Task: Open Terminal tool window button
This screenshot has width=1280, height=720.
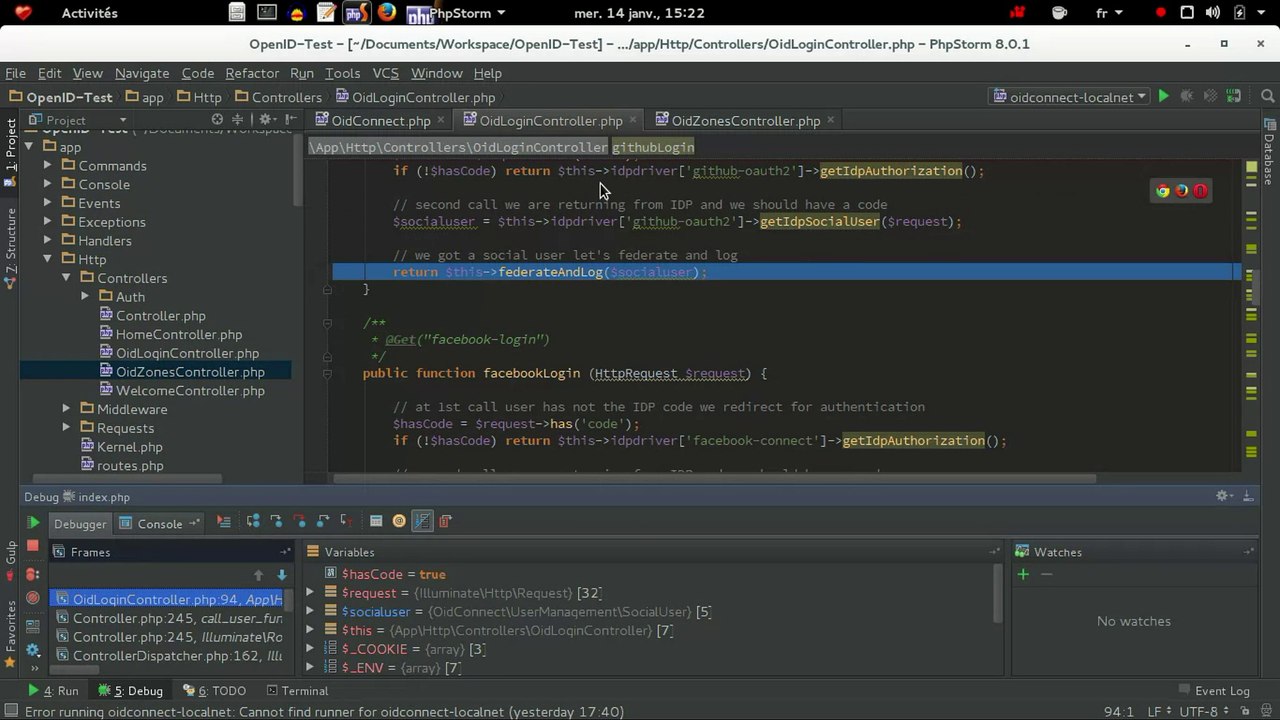Action: 296,690
